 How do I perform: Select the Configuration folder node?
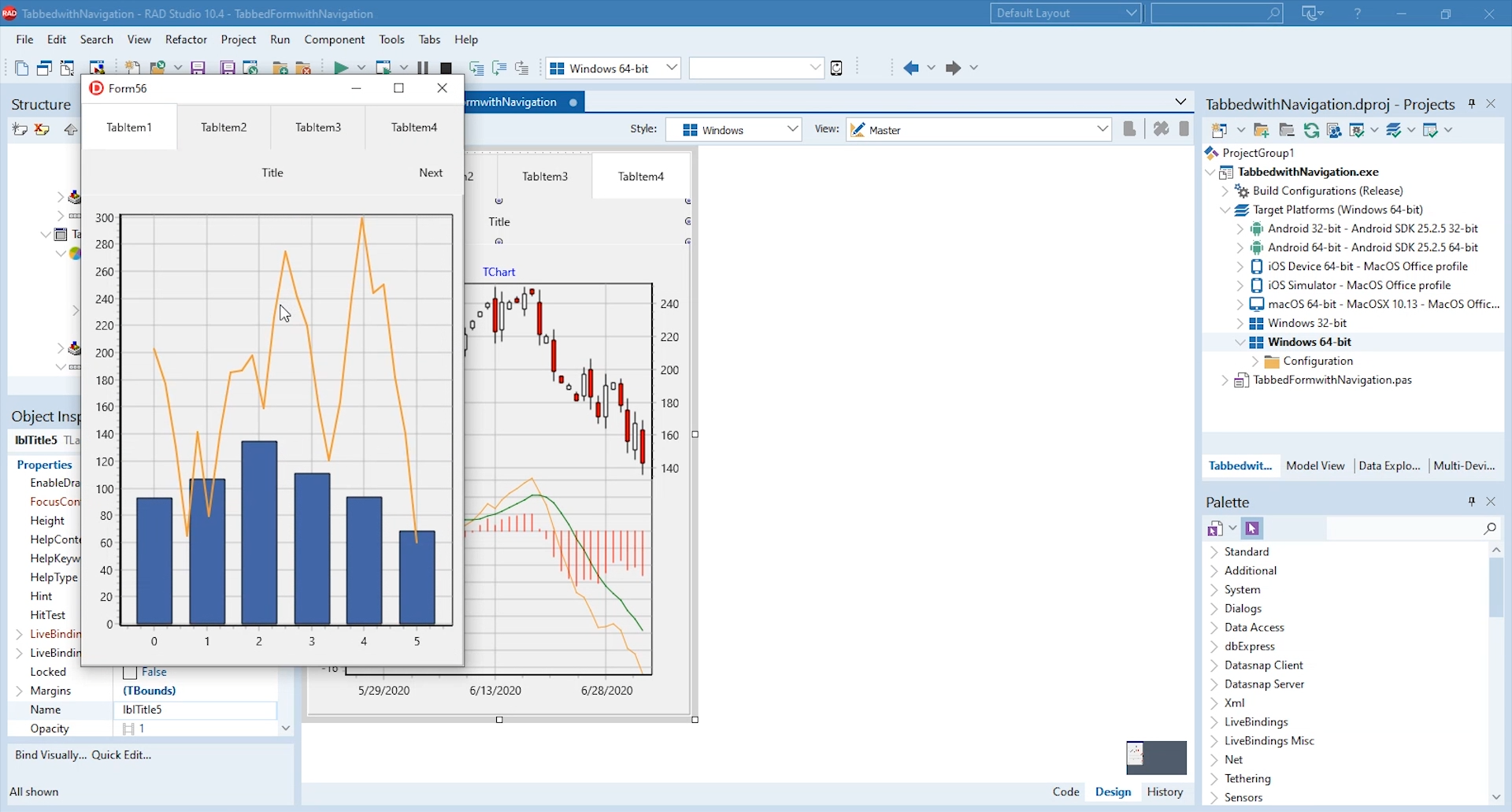tap(1317, 362)
